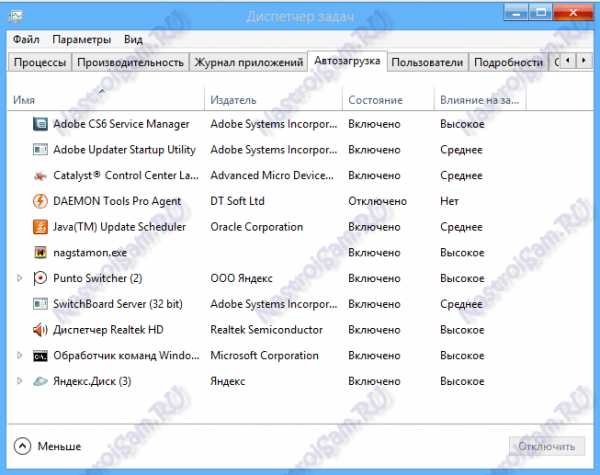Image resolution: width=600 pixels, height=475 pixels.
Task: Switch to the Процессы tab
Action: 39,62
